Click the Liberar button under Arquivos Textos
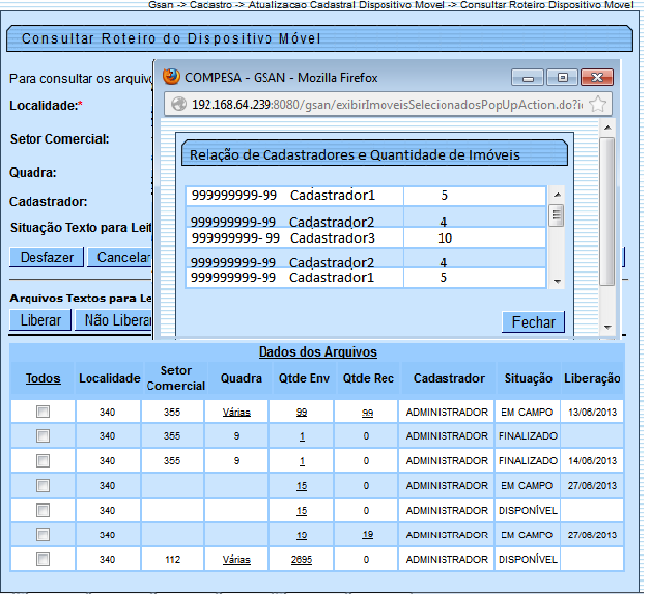 [x=41, y=321]
